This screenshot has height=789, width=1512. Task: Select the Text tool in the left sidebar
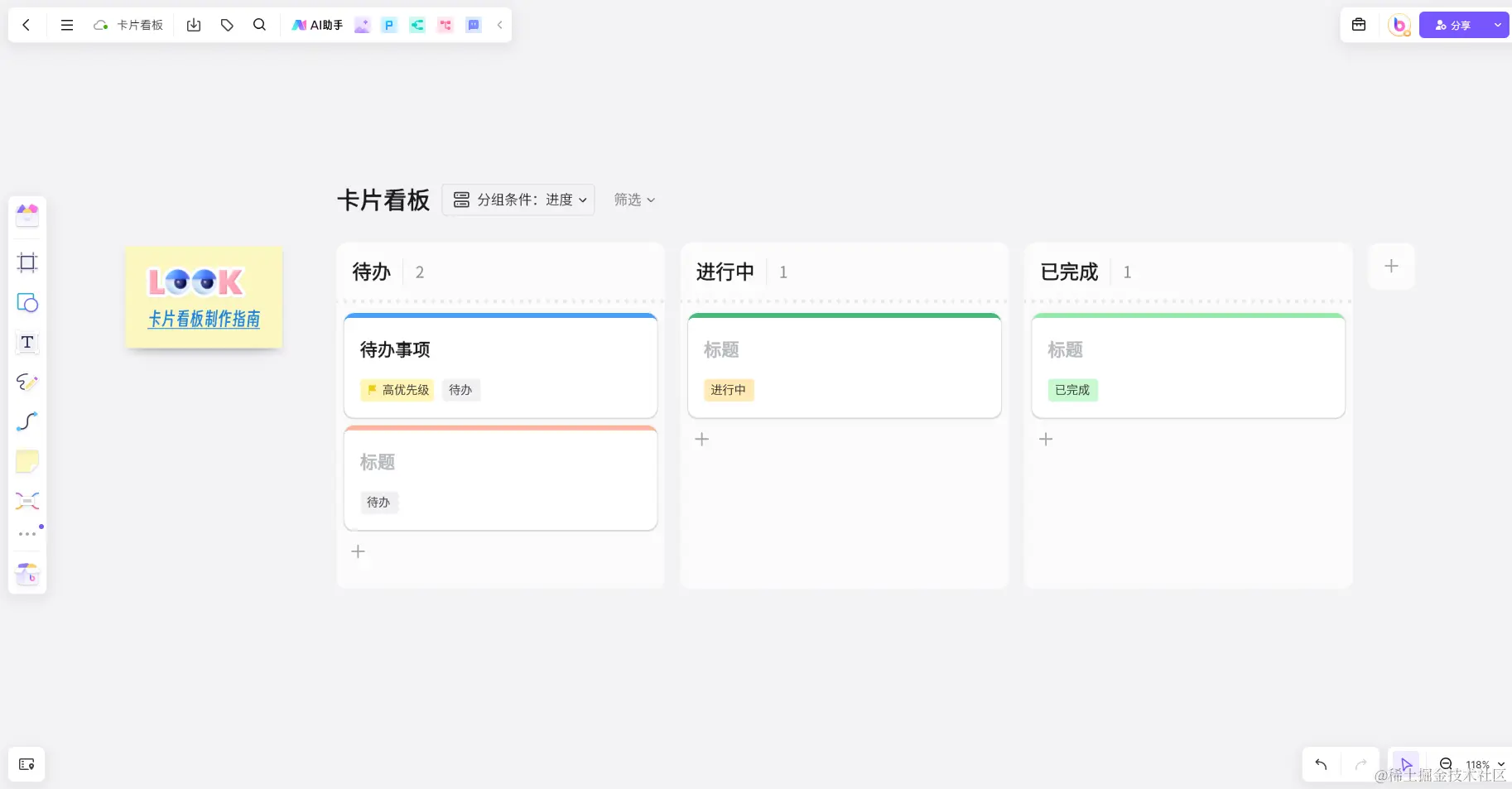[27, 342]
